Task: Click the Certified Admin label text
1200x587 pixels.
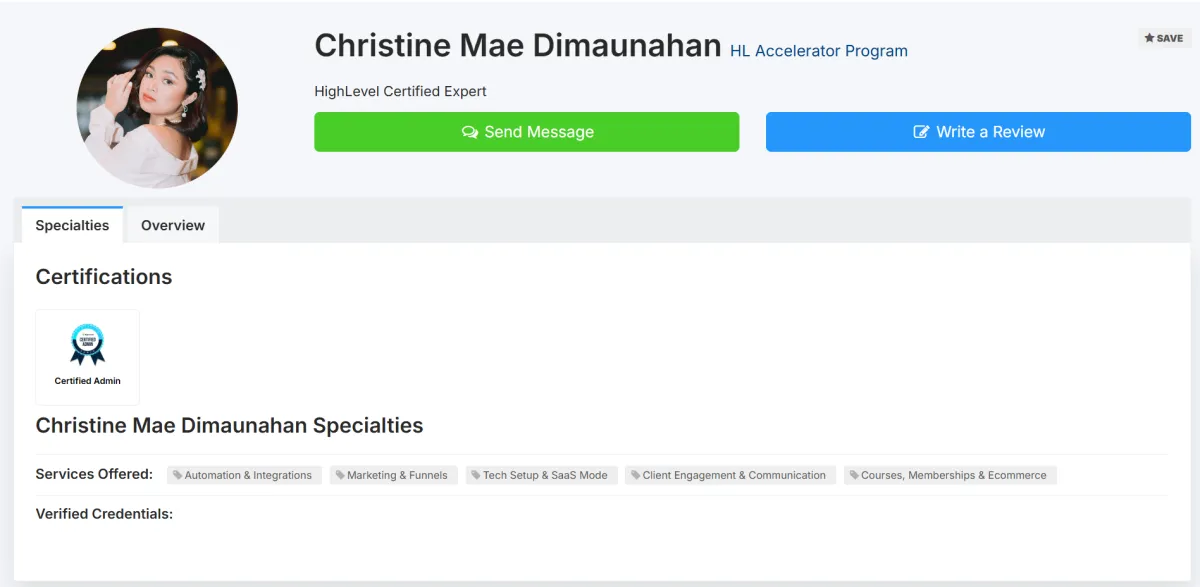Action: pos(87,381)
